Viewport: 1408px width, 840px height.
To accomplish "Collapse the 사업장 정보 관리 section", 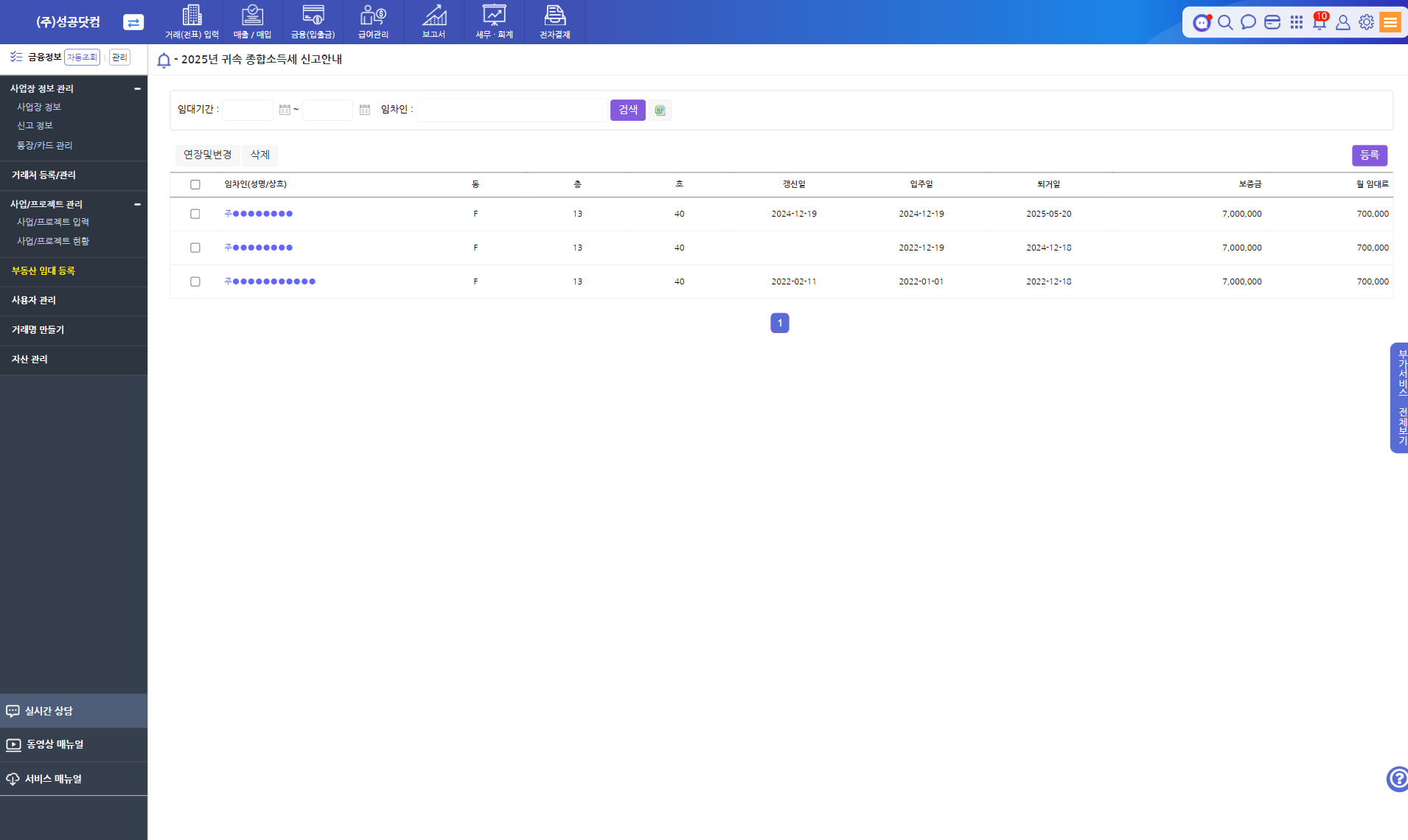I will [137, 88].
